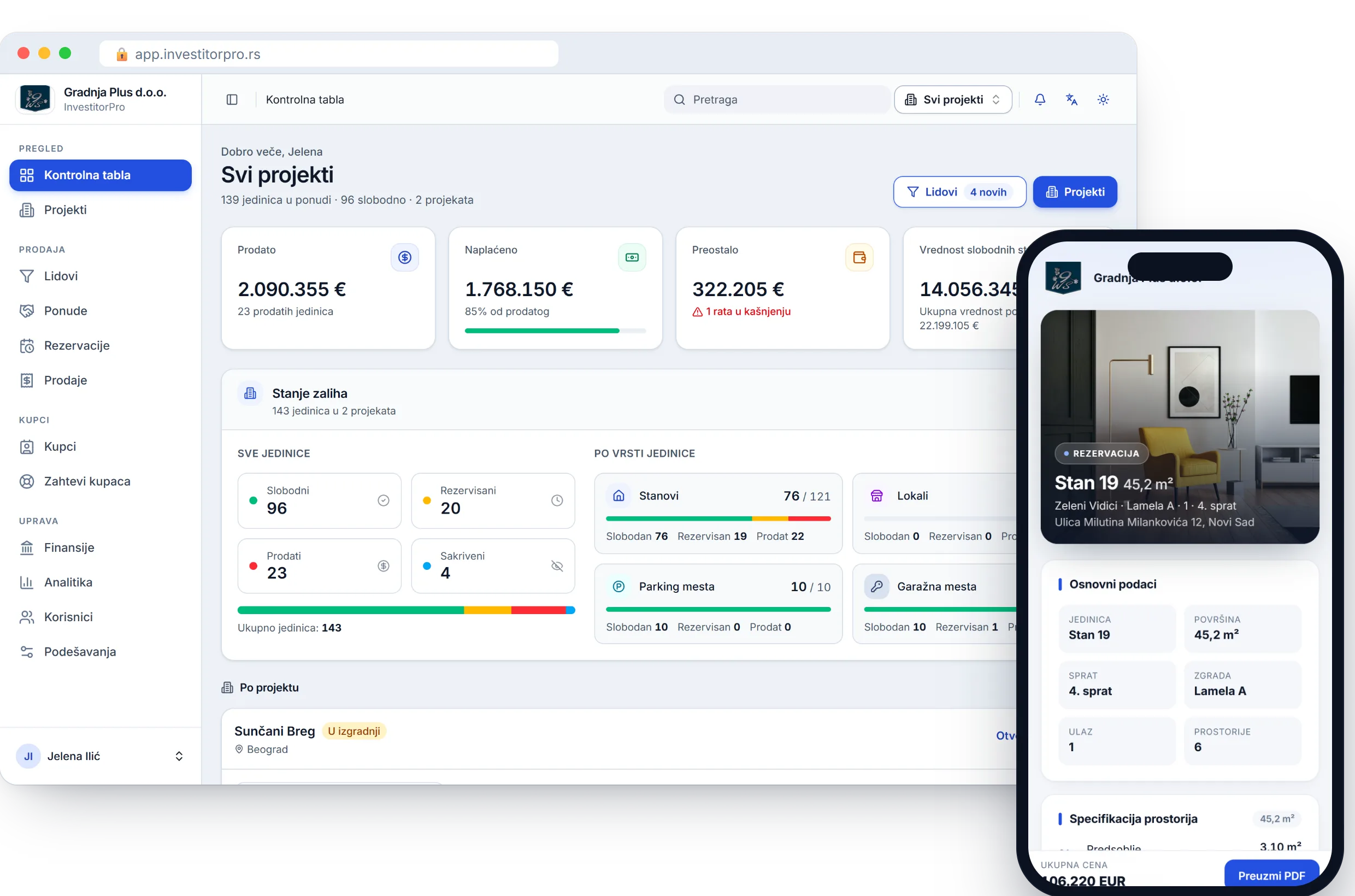Click the Beograd location pin icon
Image resolution: width=1355 pixels, height=896 pixels.
(239, 749)
